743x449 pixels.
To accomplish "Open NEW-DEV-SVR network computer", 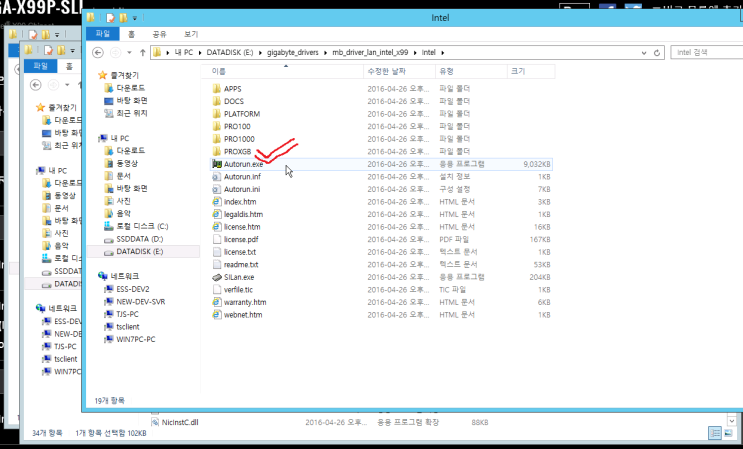I will (x=140, y=302).
